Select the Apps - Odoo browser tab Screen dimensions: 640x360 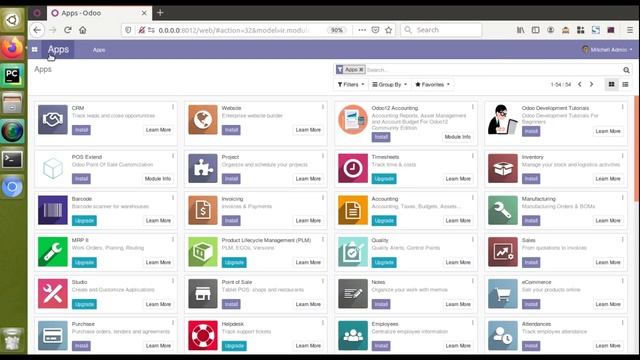[x=99, y=13]
